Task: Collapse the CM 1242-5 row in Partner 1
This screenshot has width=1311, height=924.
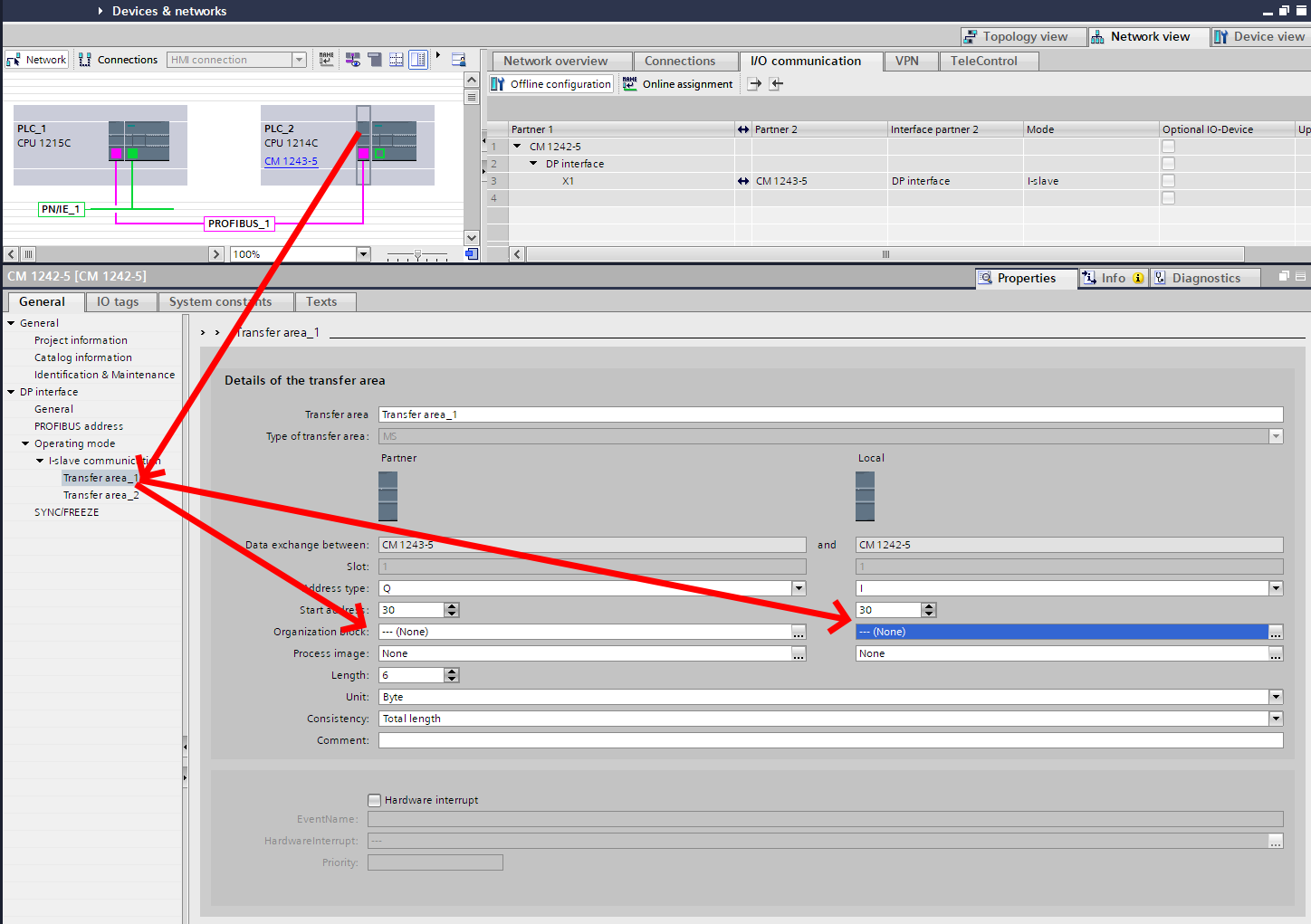Action: [x=517, y=147]
